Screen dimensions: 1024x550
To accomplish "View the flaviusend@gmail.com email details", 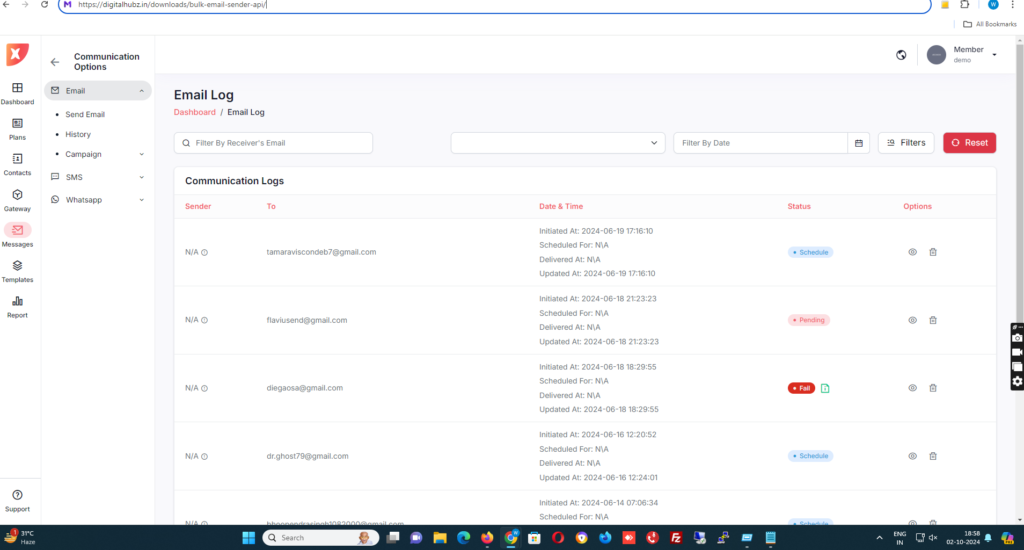I will (912, 320).
